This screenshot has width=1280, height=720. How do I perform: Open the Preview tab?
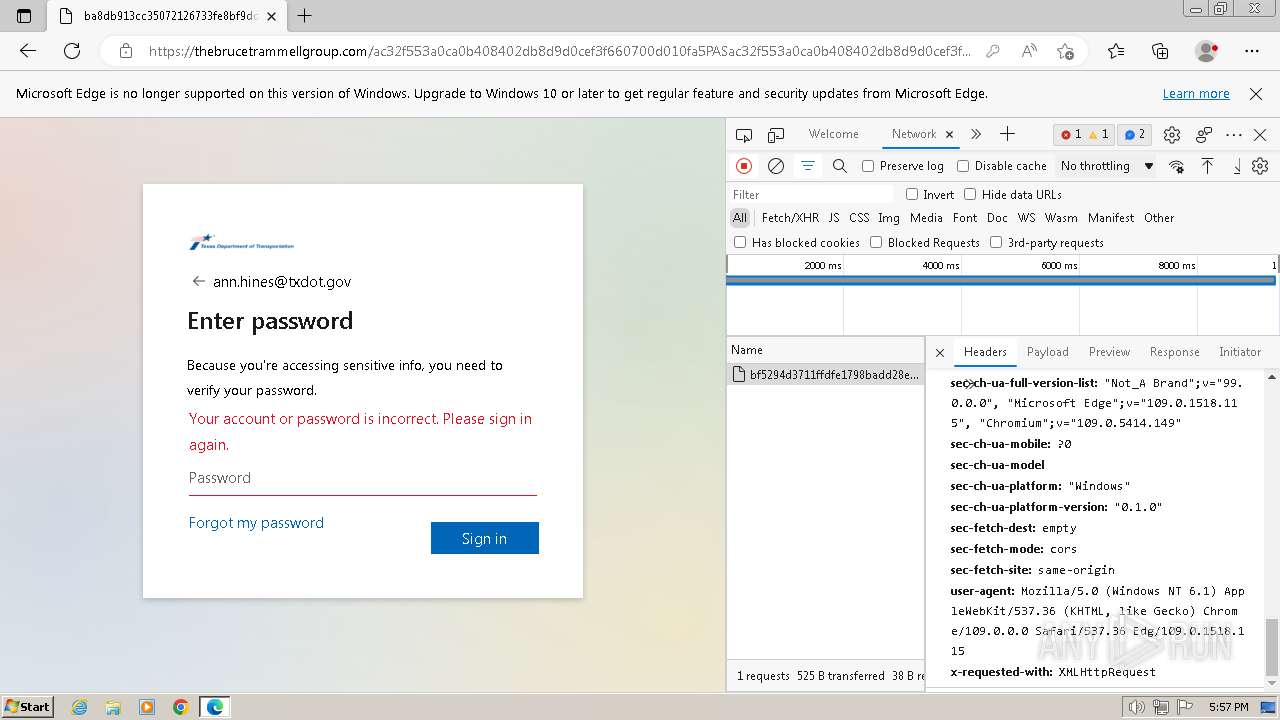[1109, 352]
